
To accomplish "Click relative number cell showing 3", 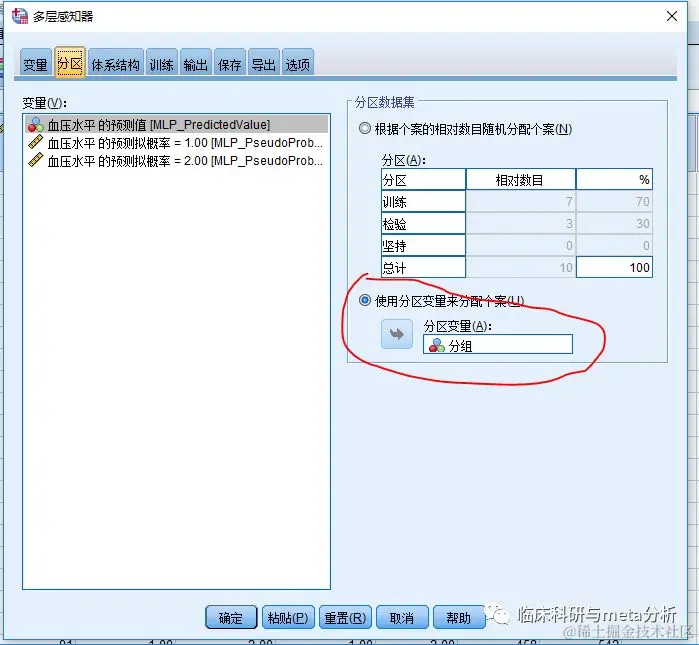I will point(521,223).
